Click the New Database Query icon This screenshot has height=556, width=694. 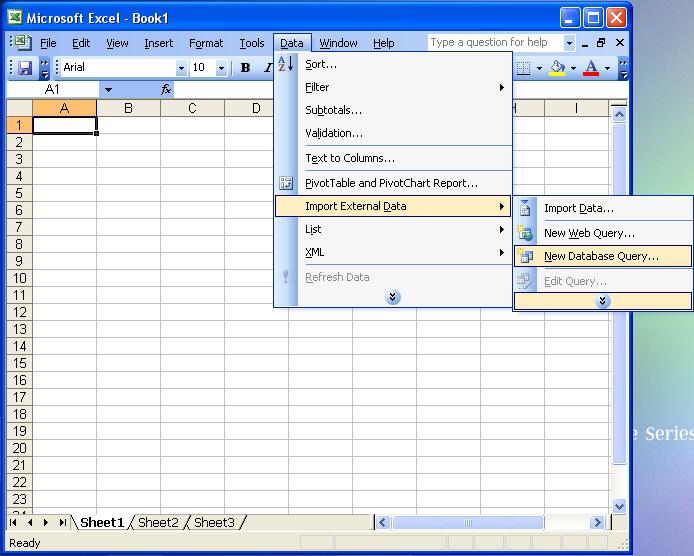point(525,256)
